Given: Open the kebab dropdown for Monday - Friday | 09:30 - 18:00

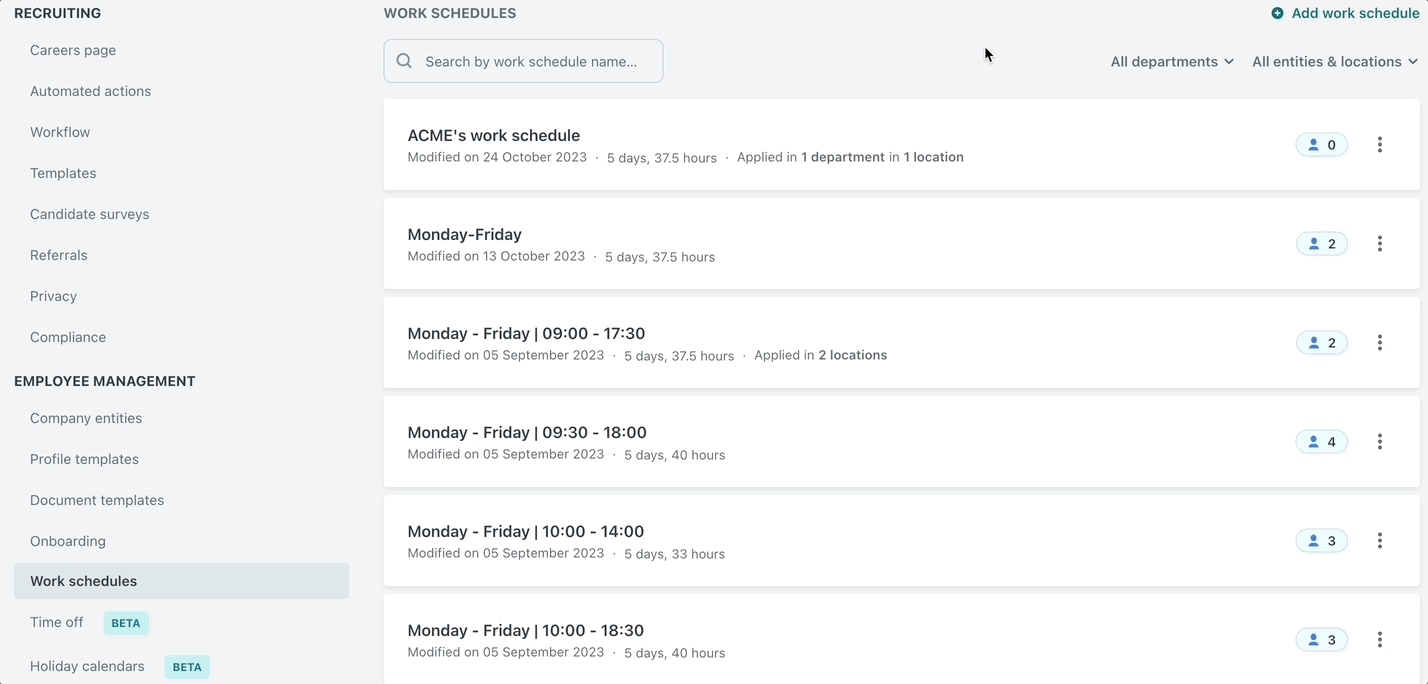Looking at the screenshot, I should (1380, 441).
